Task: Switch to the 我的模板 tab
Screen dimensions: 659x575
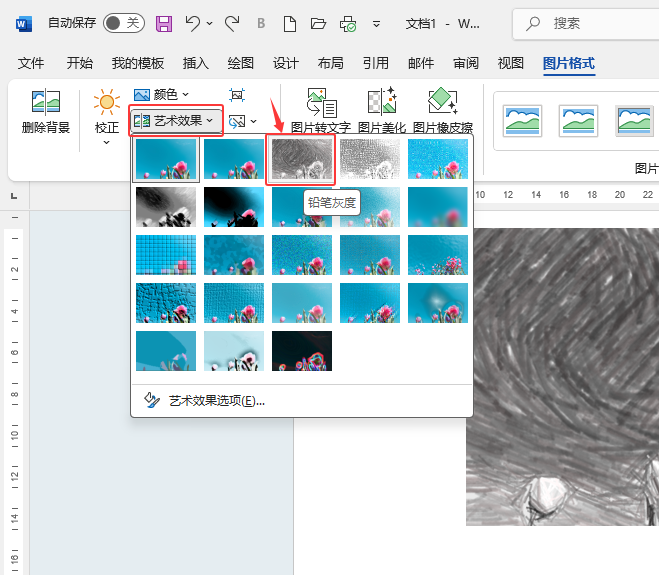Action: click(x=138, y=63)
